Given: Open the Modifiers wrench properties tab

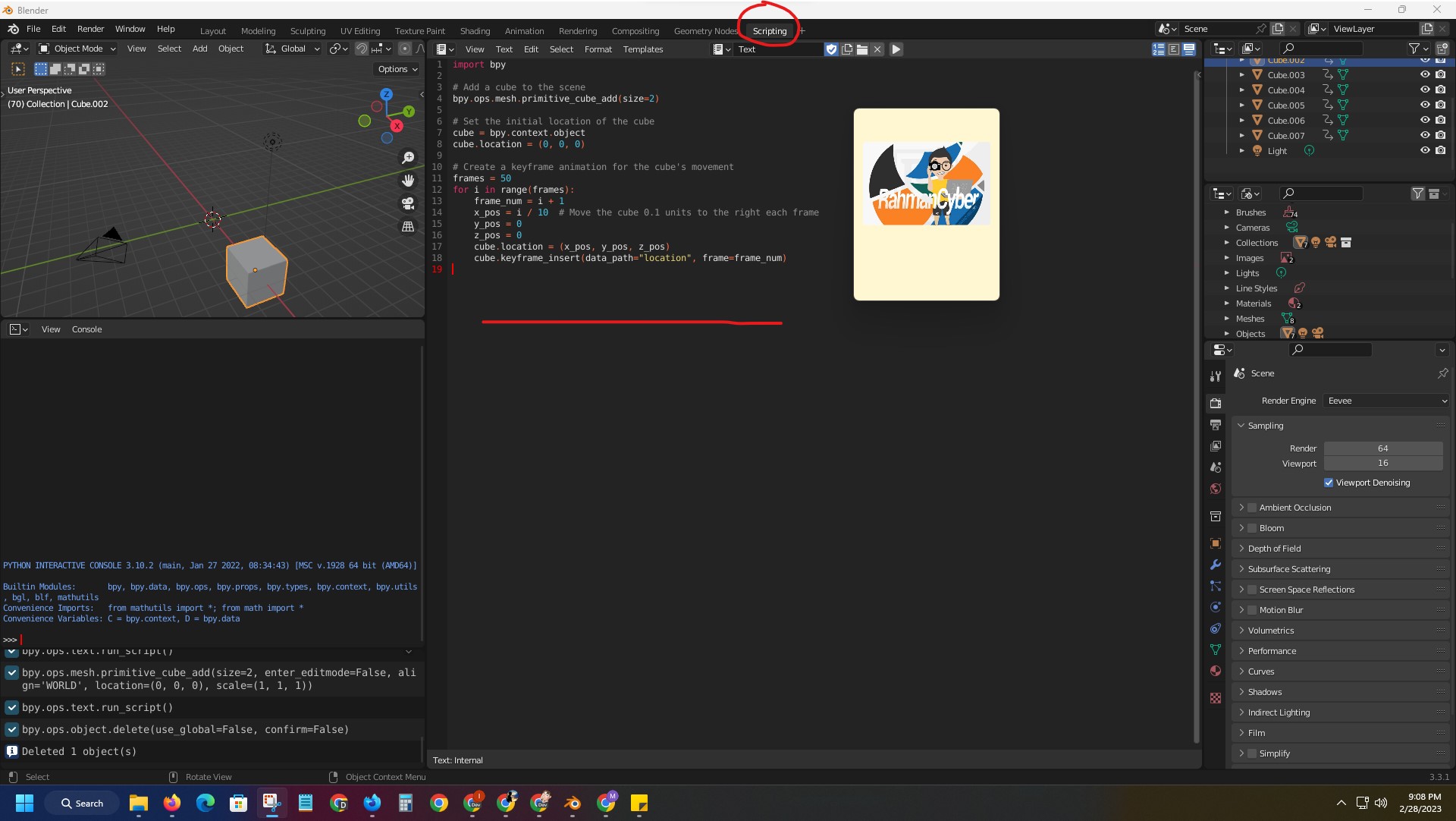Looking at the screenshot, I should tap(1216, 565).
